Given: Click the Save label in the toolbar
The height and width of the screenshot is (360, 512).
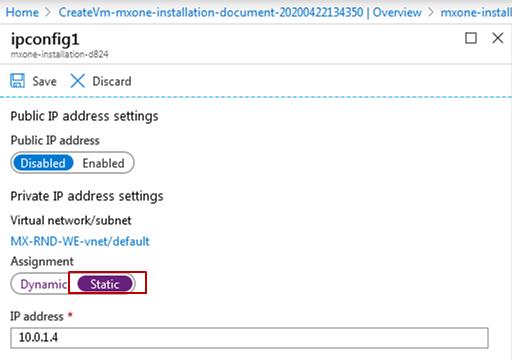Looking at the screenshot, I should click(44, 81).
